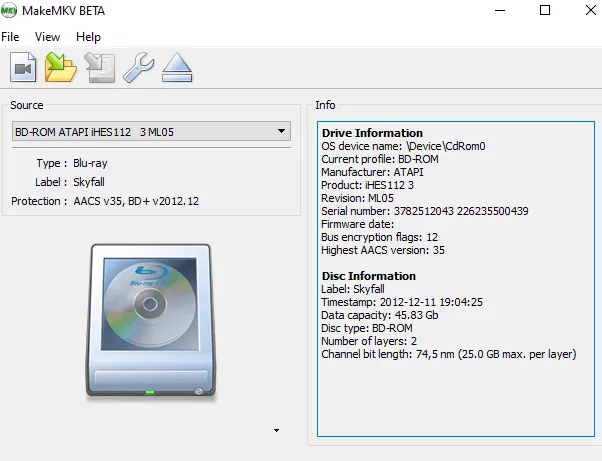Click the 'Label: Skyfall' line in Info
Image resolution: width=602 pixels, height=461 pixels.
[353, 289]
